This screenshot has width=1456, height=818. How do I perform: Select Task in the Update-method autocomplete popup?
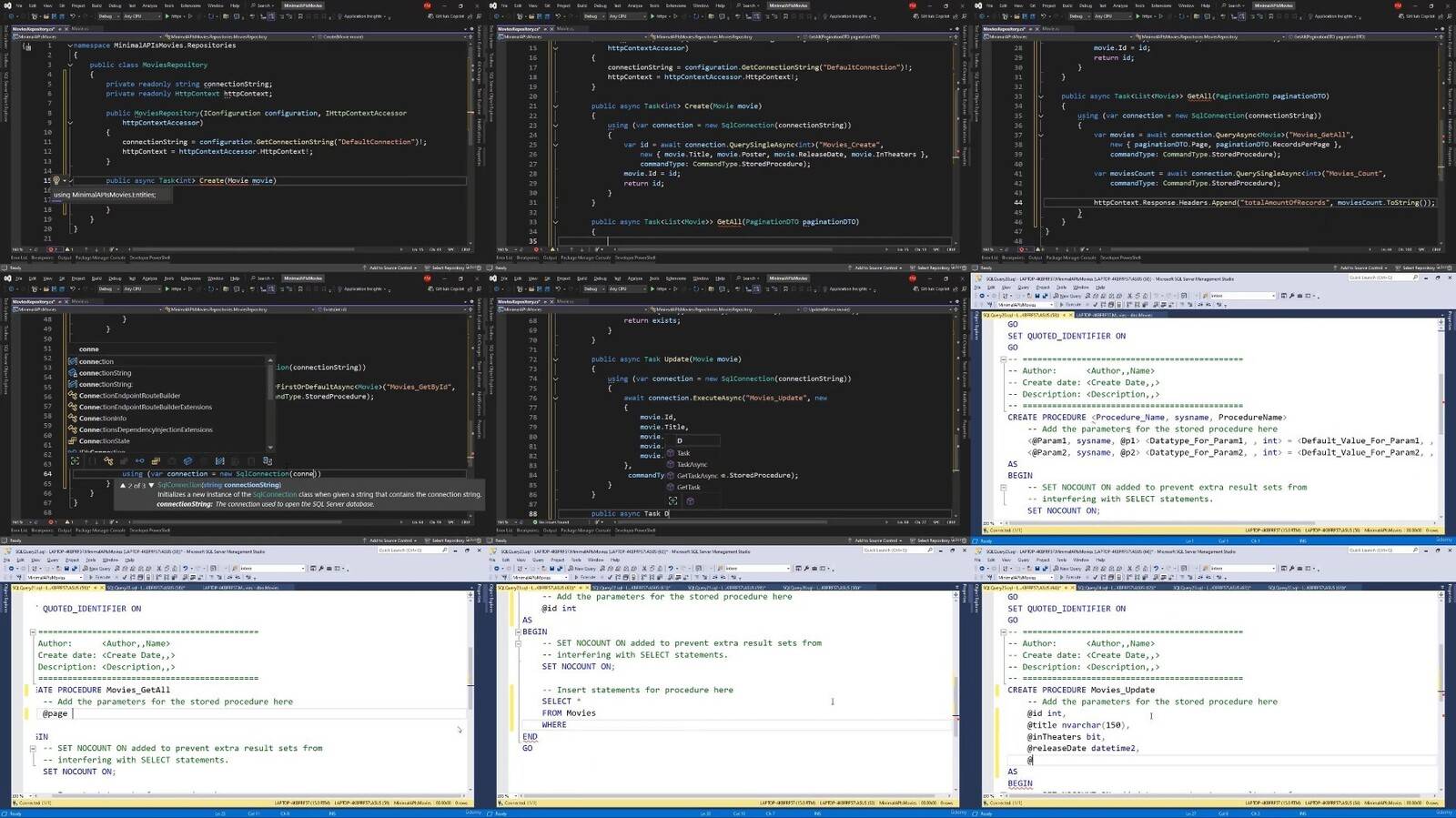[683, 452]
